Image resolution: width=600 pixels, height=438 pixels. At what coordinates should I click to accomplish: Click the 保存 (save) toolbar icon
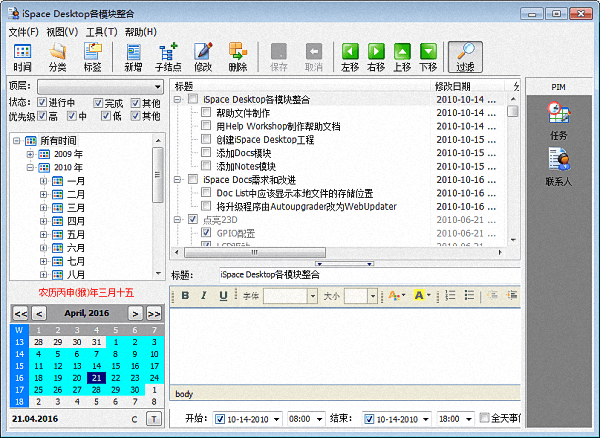pos(279,57)
